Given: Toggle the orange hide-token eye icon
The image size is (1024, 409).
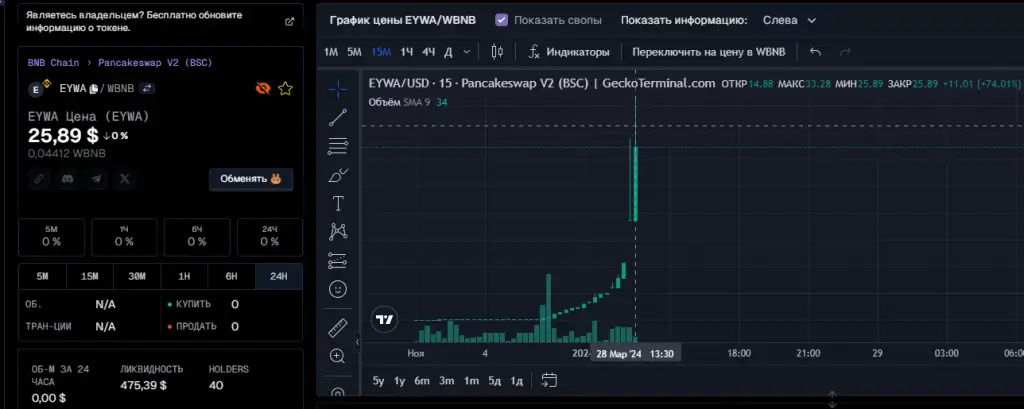Looking at the screenshot, I should pos(263,89).
